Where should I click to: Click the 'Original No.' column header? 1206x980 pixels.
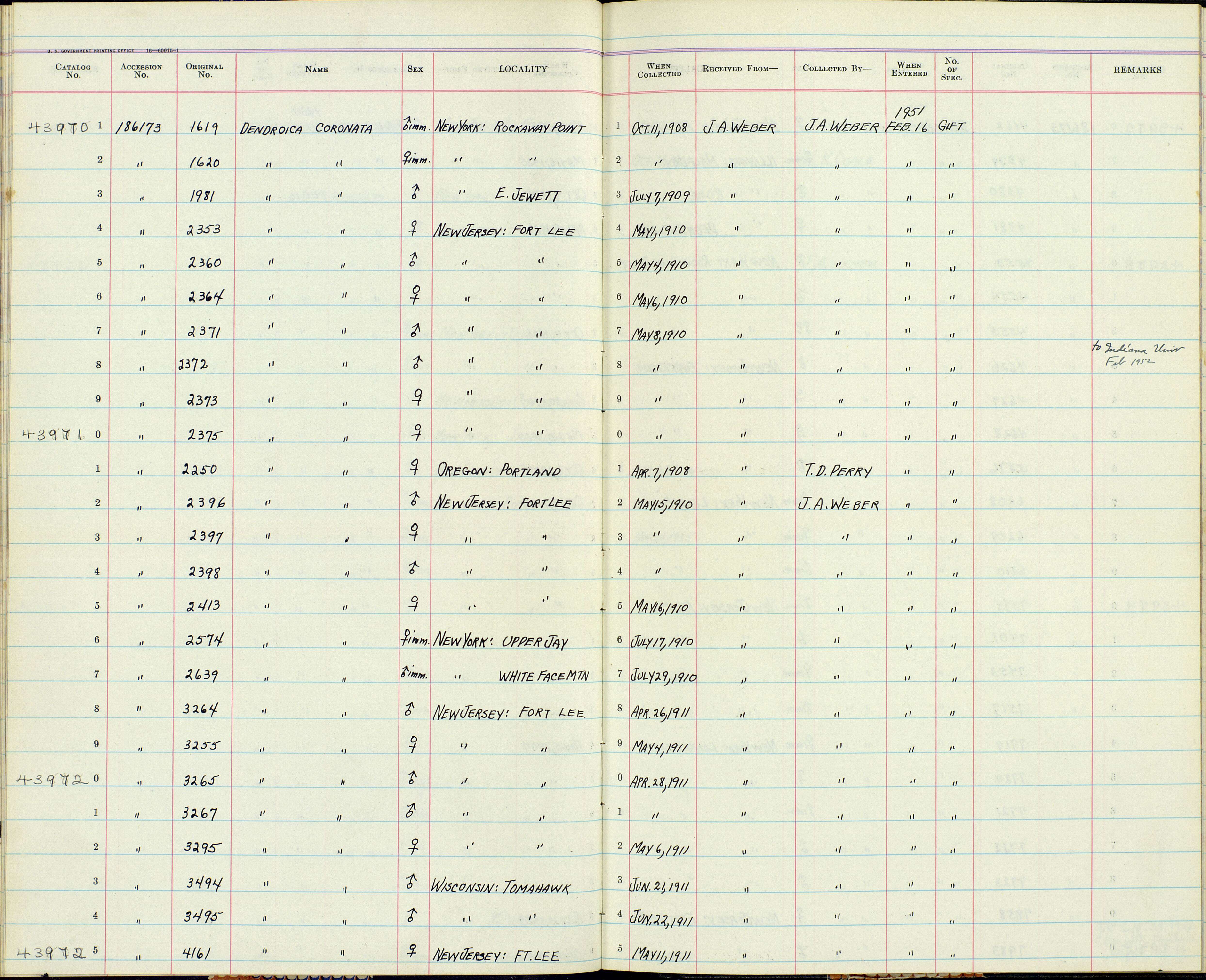[x=205, y=71]
